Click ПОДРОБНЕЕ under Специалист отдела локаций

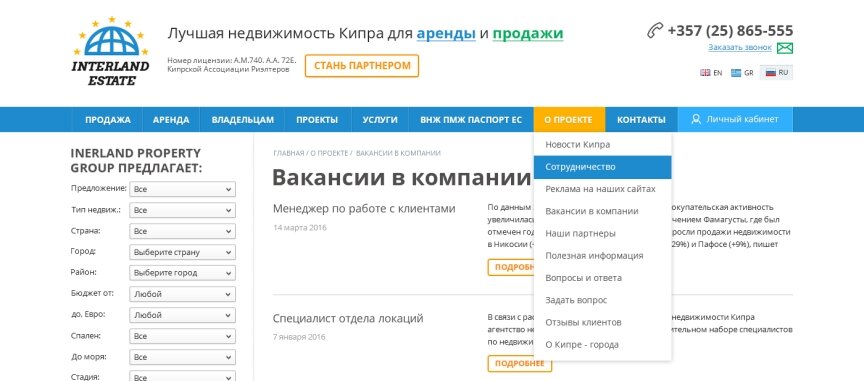pyautogui.click(x=520, y=363)
